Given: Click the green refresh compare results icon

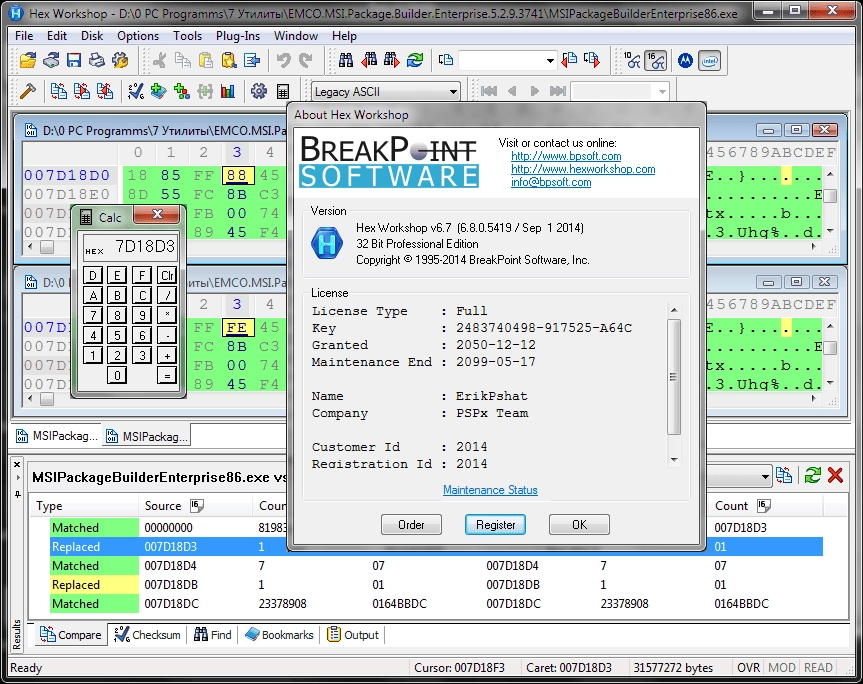Looking at the screenshot, I should (812, 475).
